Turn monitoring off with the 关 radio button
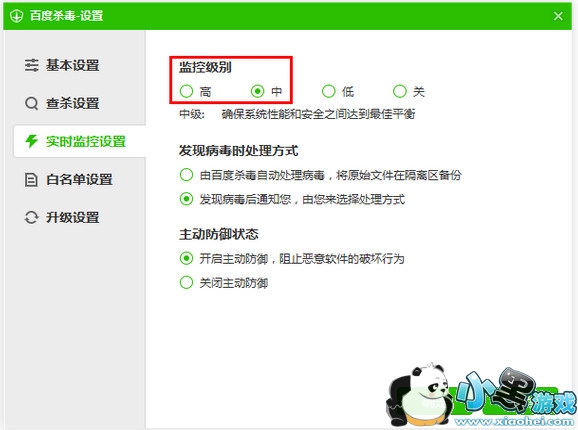Screen dimensions: 578x430 click(x=400, y=91)
